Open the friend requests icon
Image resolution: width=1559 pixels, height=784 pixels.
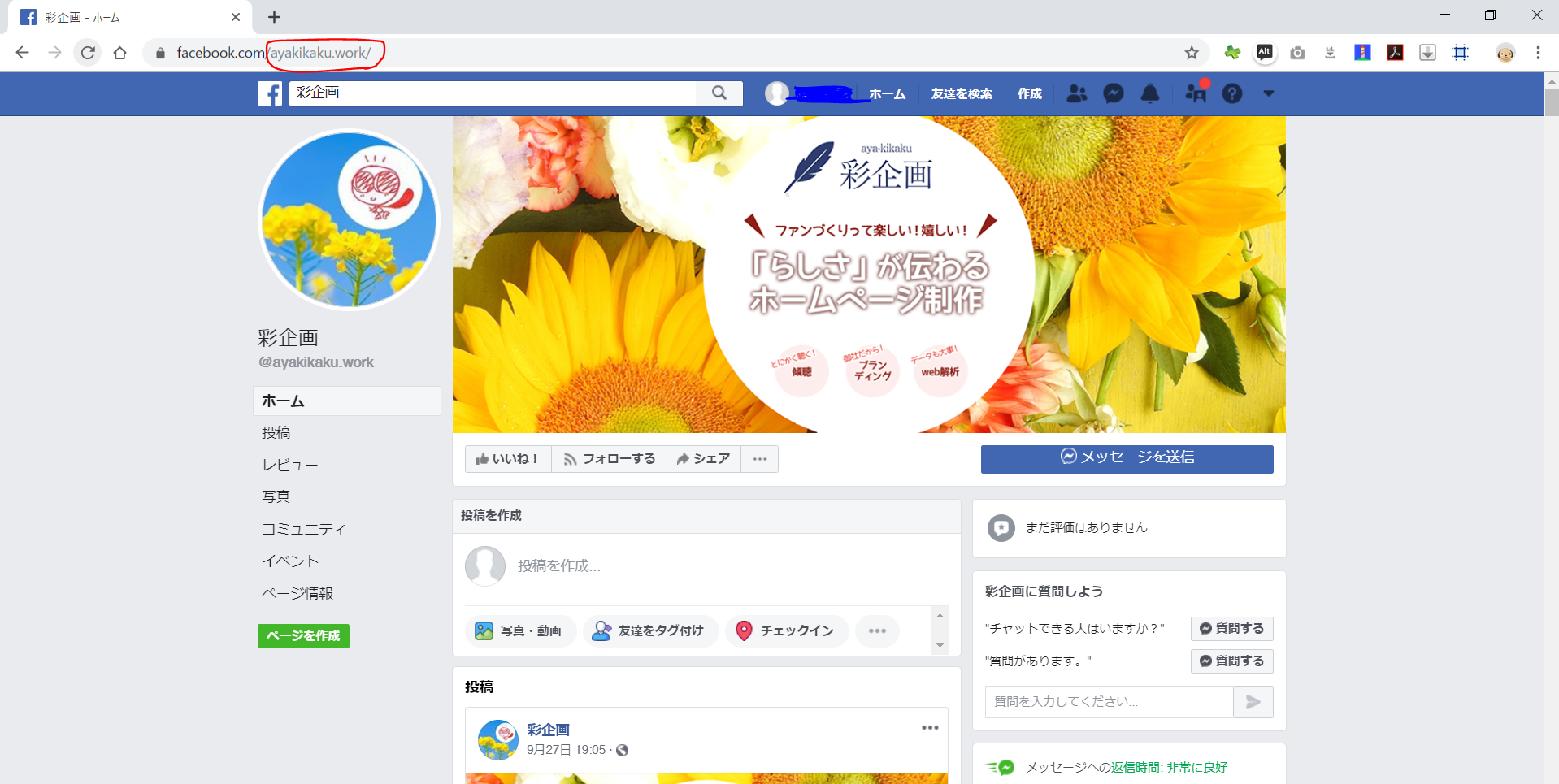tap(1076, 93)
